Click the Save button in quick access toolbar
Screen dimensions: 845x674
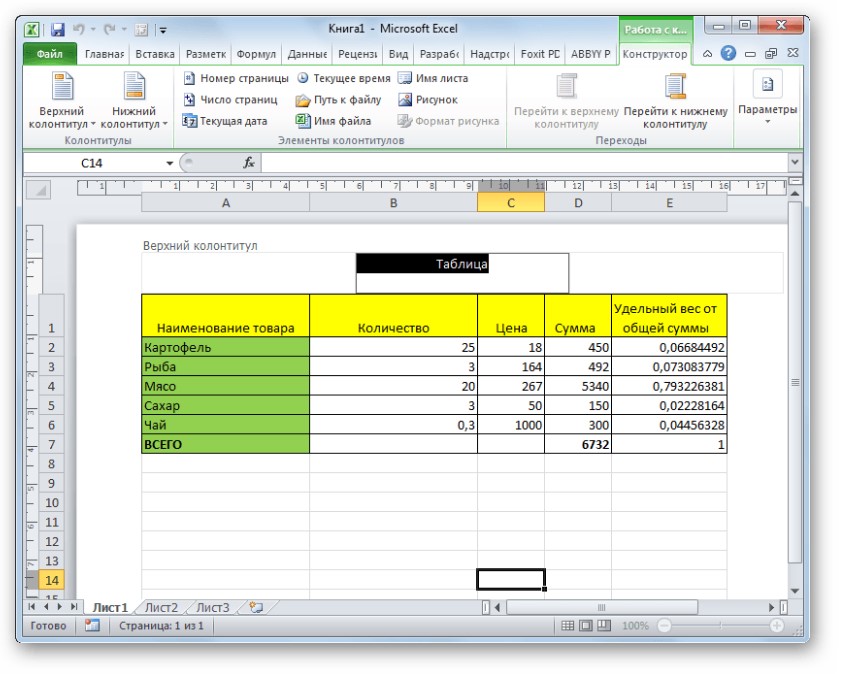click(x=57, y=30)
